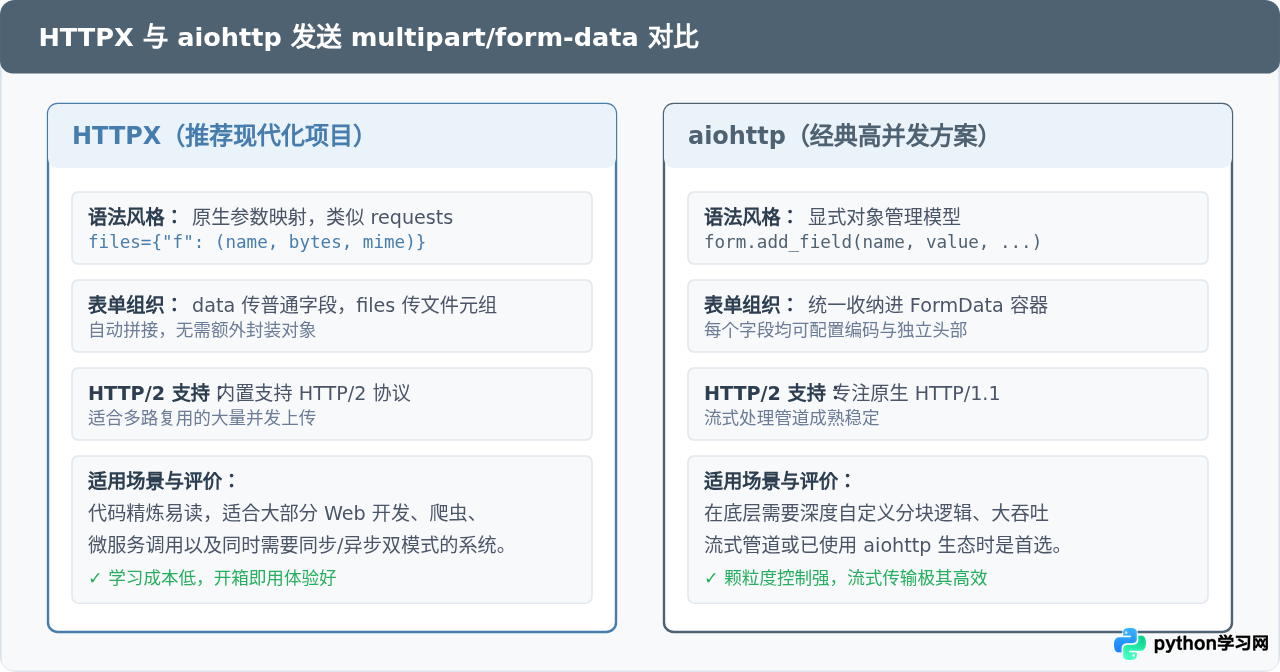The image size is (1280, 672).
Task: Click 'HTTP/2 支持' label in aiohttp card
Action: [765, 393]
